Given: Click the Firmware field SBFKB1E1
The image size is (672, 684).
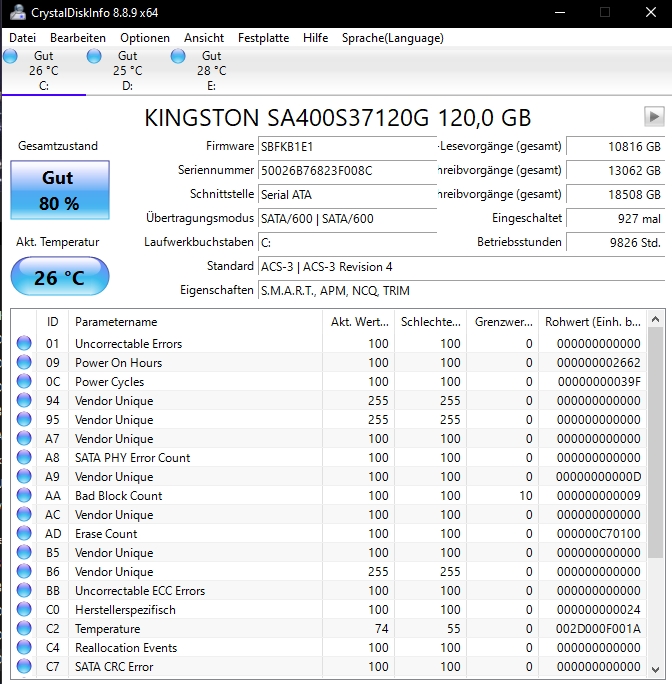Looking at the screenshot, I should 347,147.
